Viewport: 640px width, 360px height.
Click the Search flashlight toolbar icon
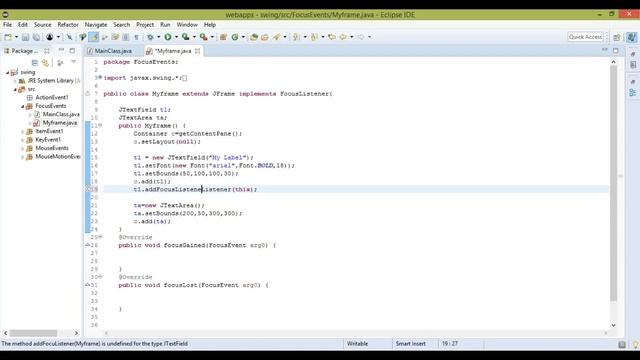(277, 37)
